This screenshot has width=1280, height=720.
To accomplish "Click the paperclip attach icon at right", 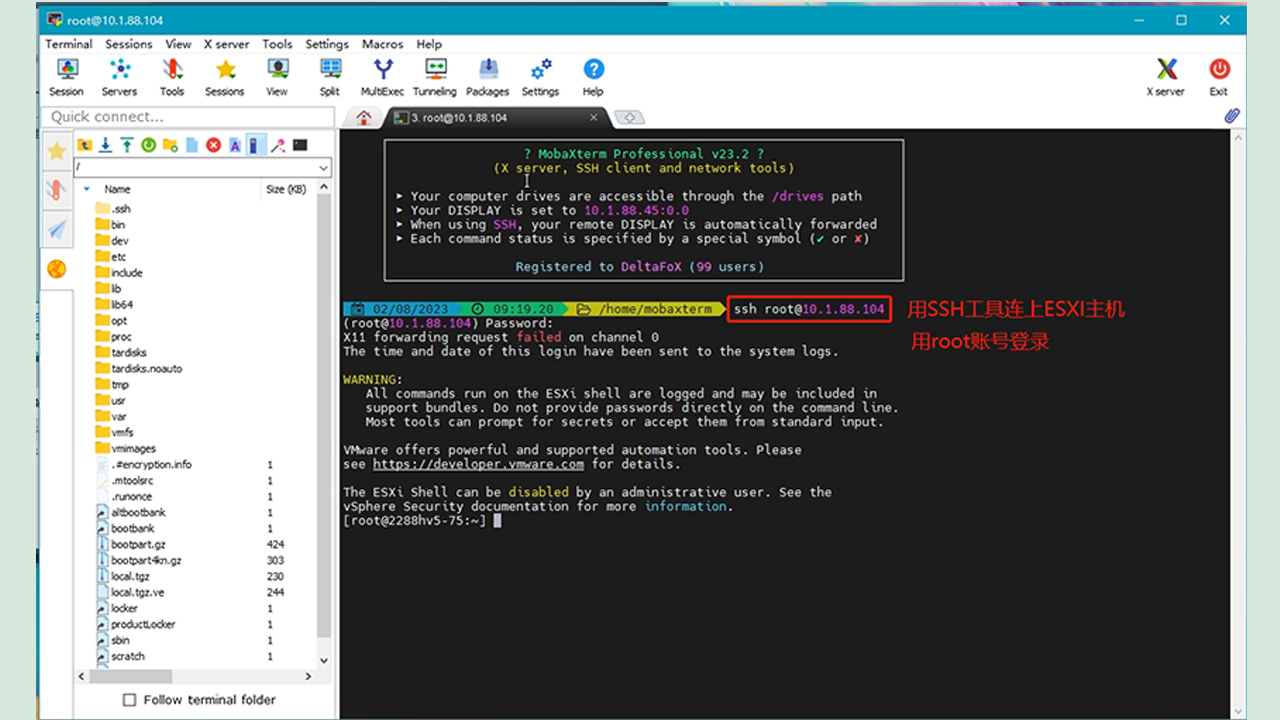I will pos(1232,117).
